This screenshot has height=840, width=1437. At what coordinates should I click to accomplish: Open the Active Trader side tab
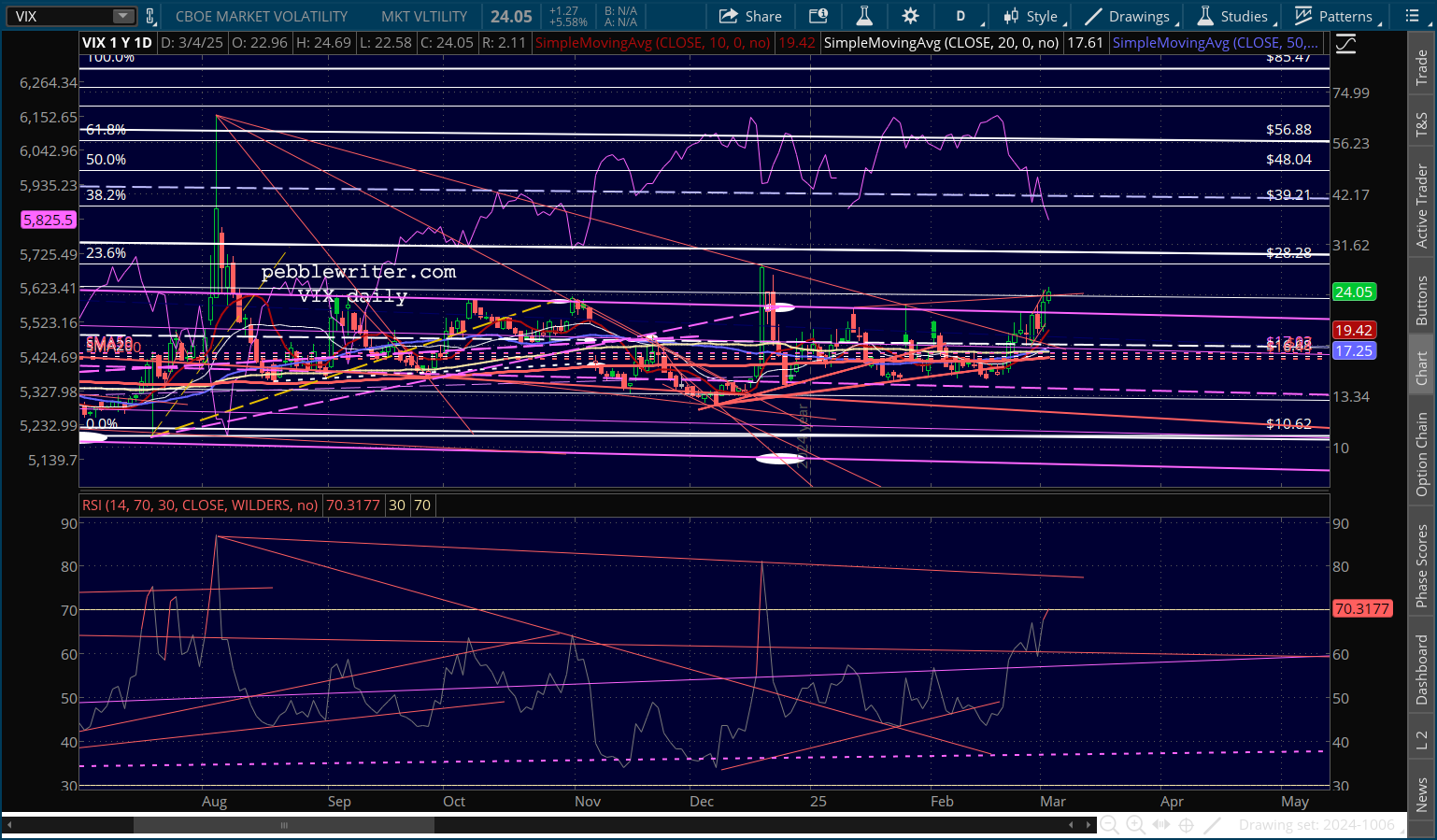(1421, 206)
